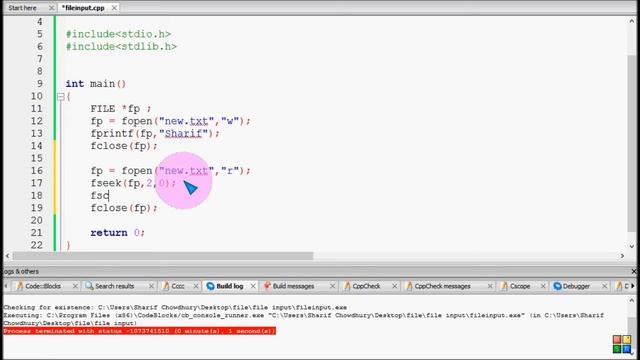Open the Cccc log tab

tap(178, 286)
